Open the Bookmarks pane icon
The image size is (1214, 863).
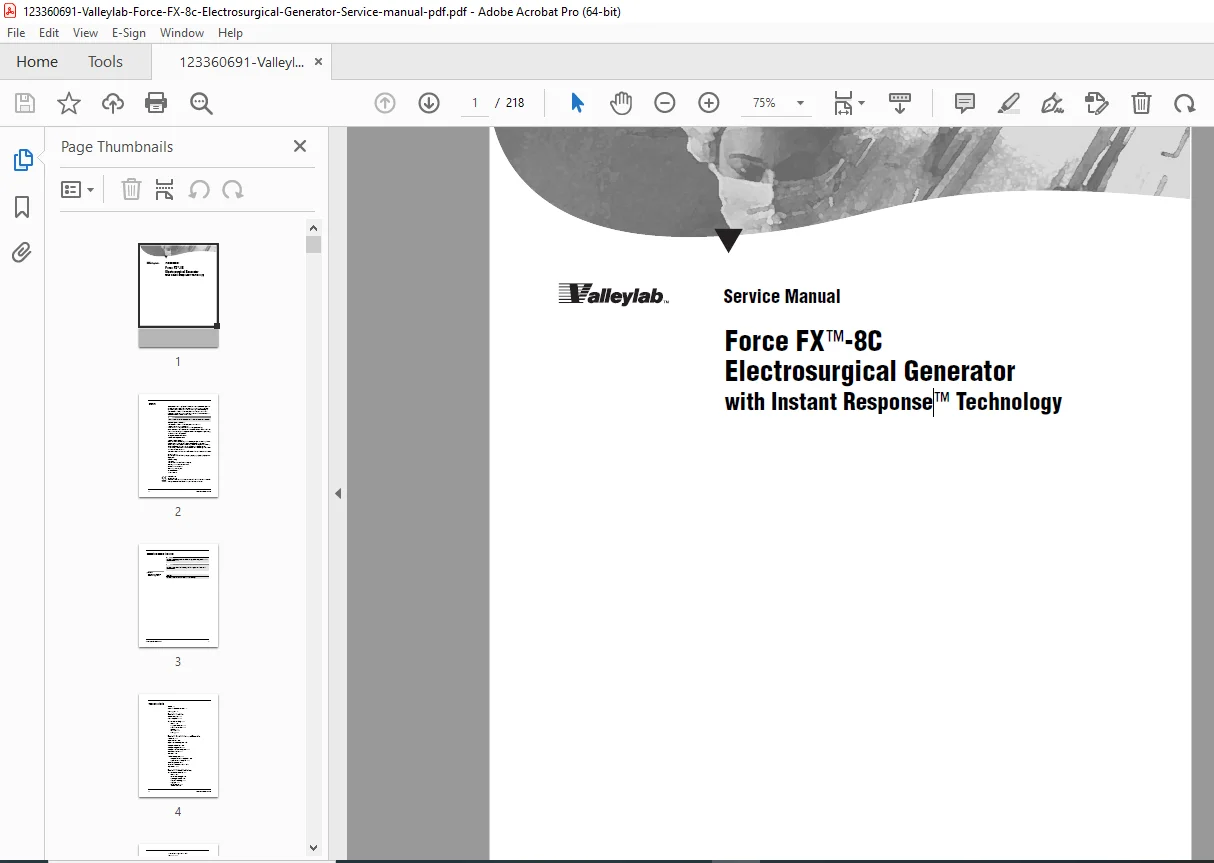click(22, 207)
